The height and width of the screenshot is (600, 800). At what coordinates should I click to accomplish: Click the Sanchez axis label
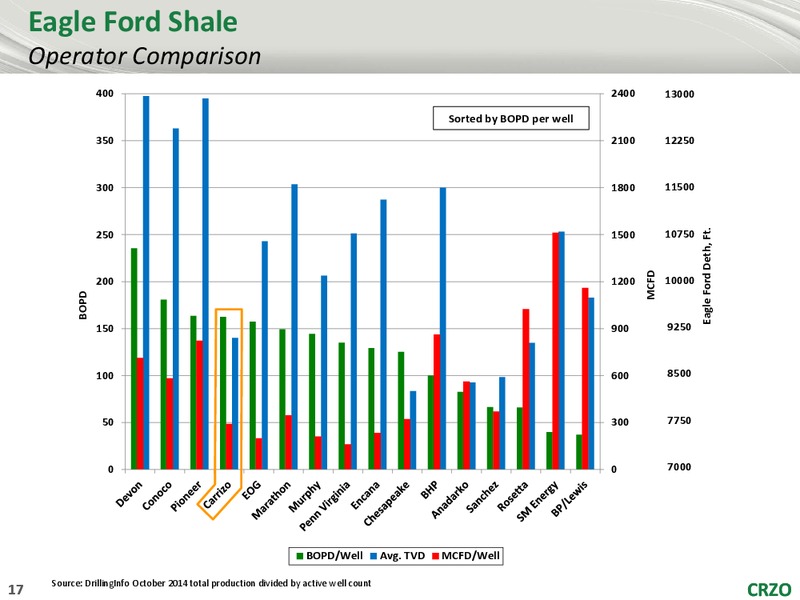[482, 496]
